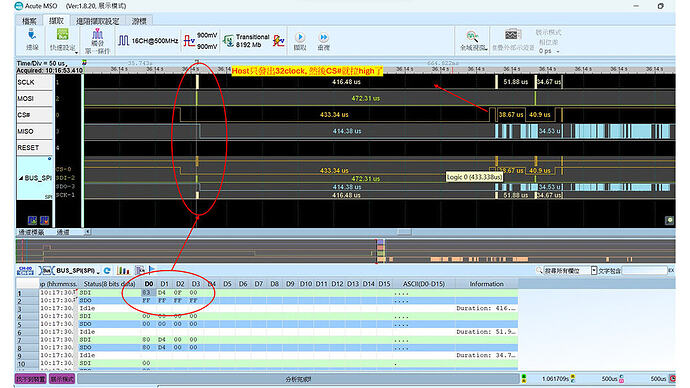Click the D0 column header
The width and height of the screenshot is (690, 388).
pyautogui.click(x=149, y=284)
